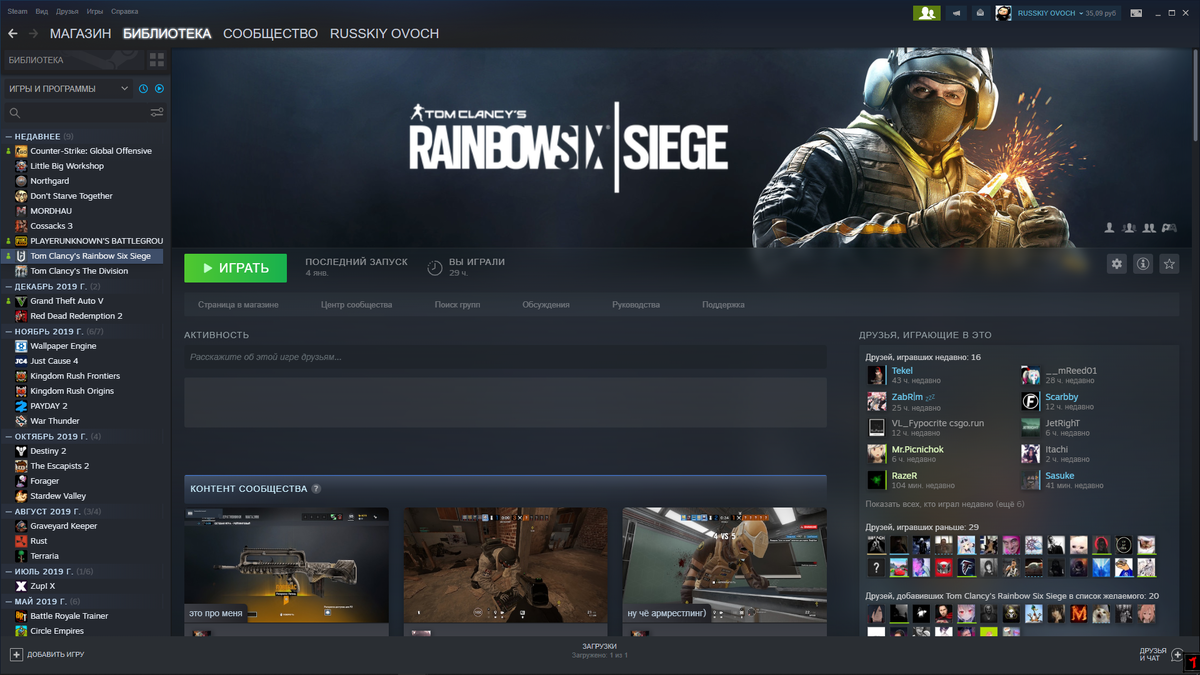Click the Rust game icon

click(x=21, y=541)
